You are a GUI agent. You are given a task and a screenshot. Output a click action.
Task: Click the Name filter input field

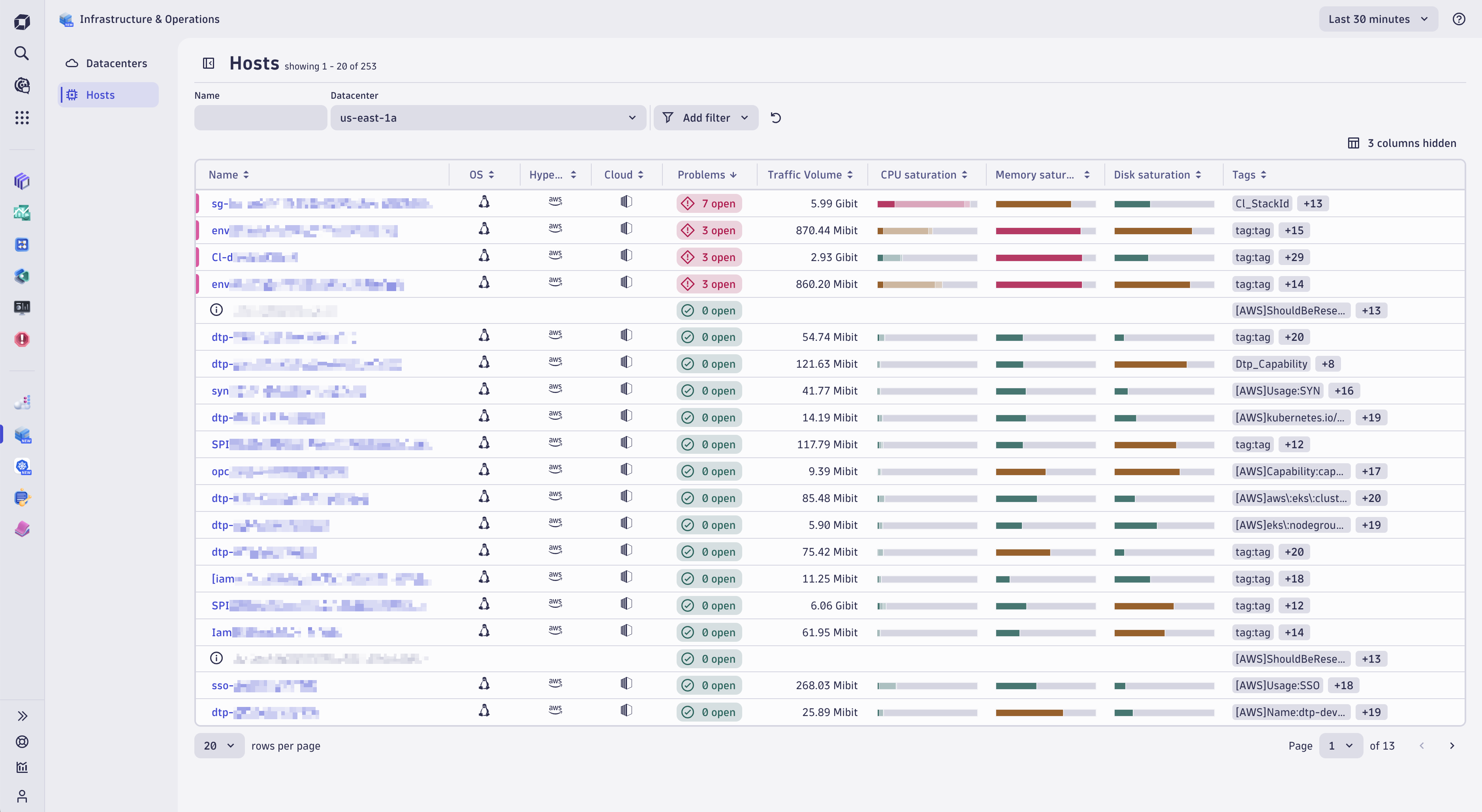(x=260, y=117)
